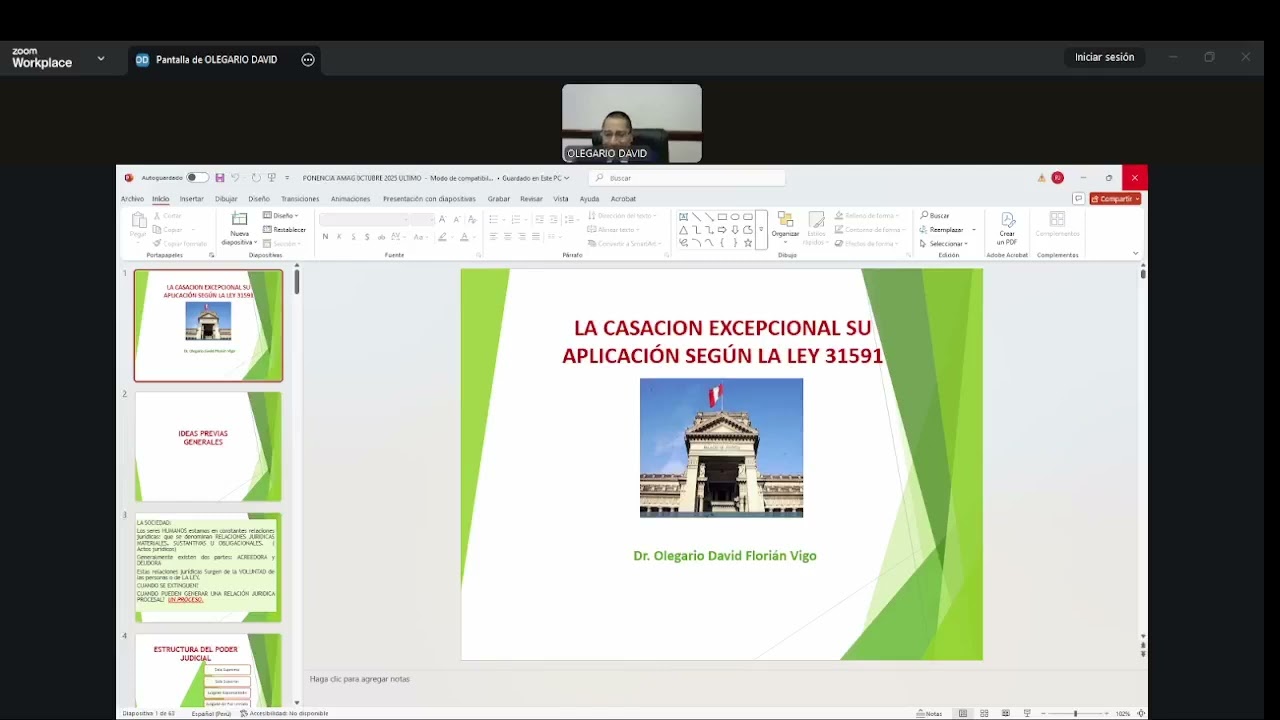Align text left icon in Párrafo group
The height and width of the screenshot is (720, 1280).
(493, 237)
